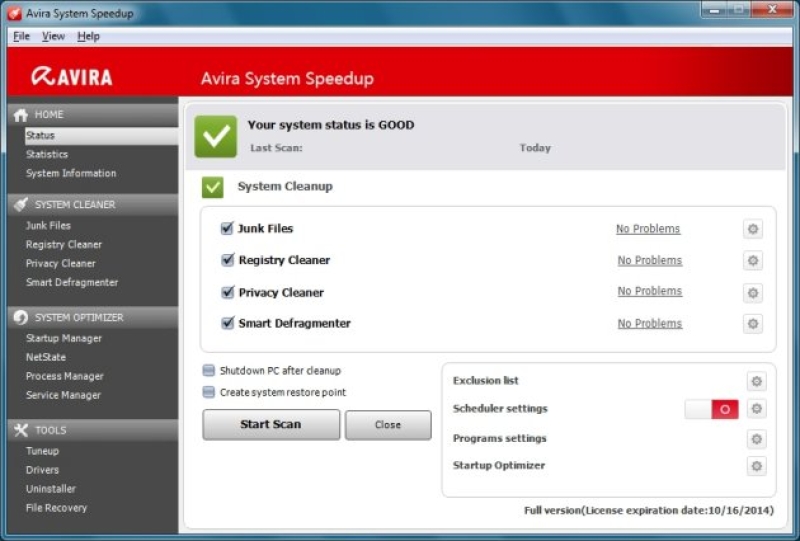Click Smart Defragmenter No Problems link
This screenshot has width=800, height=541.
(x=649, y=324)
